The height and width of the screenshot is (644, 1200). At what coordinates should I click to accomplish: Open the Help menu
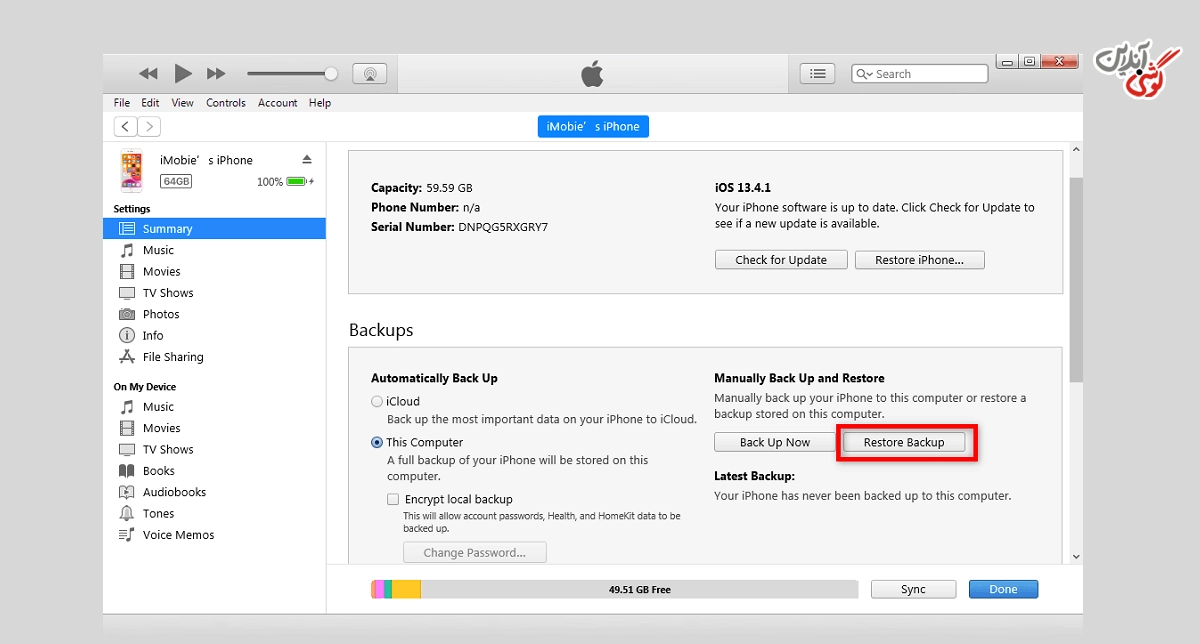(320, 103)
